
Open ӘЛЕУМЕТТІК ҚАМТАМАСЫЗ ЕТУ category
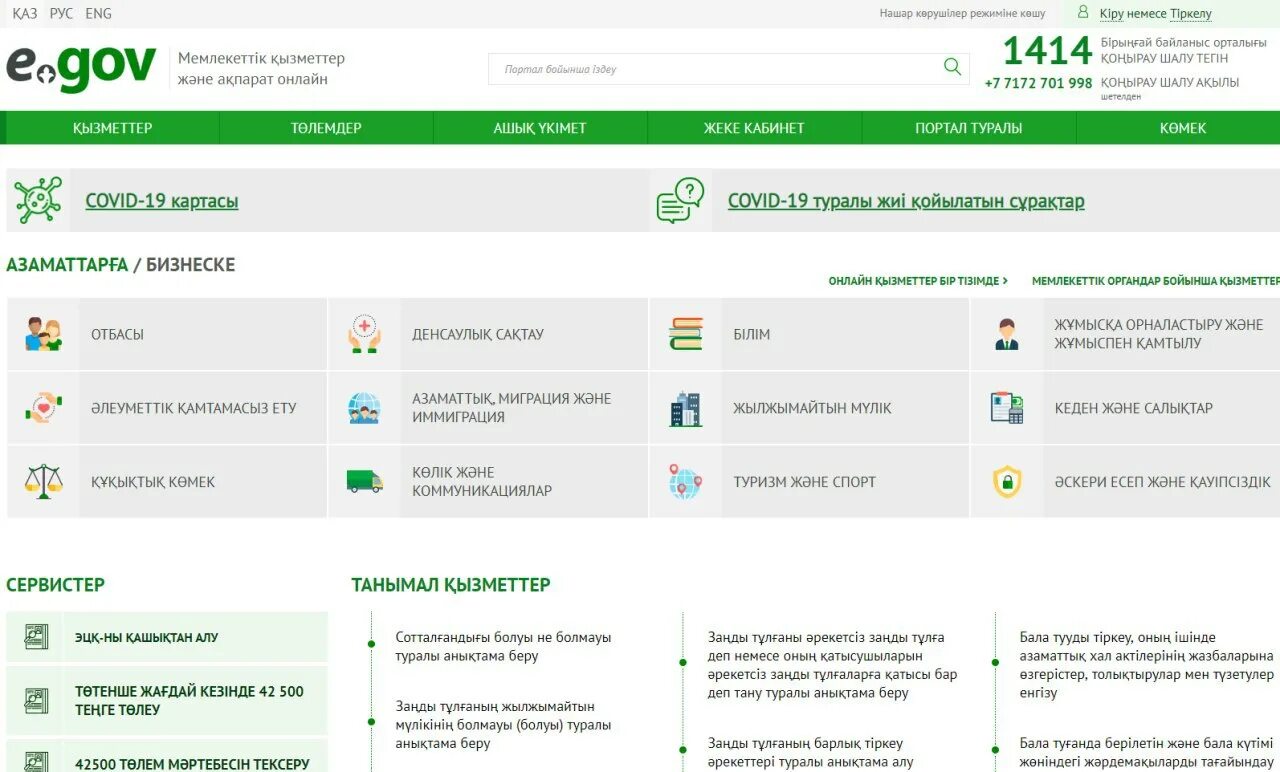click(167, 408)
